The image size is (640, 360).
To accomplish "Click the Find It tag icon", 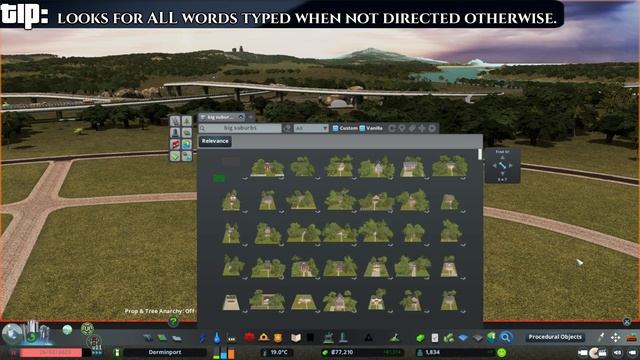I will [x=412, y=128].
